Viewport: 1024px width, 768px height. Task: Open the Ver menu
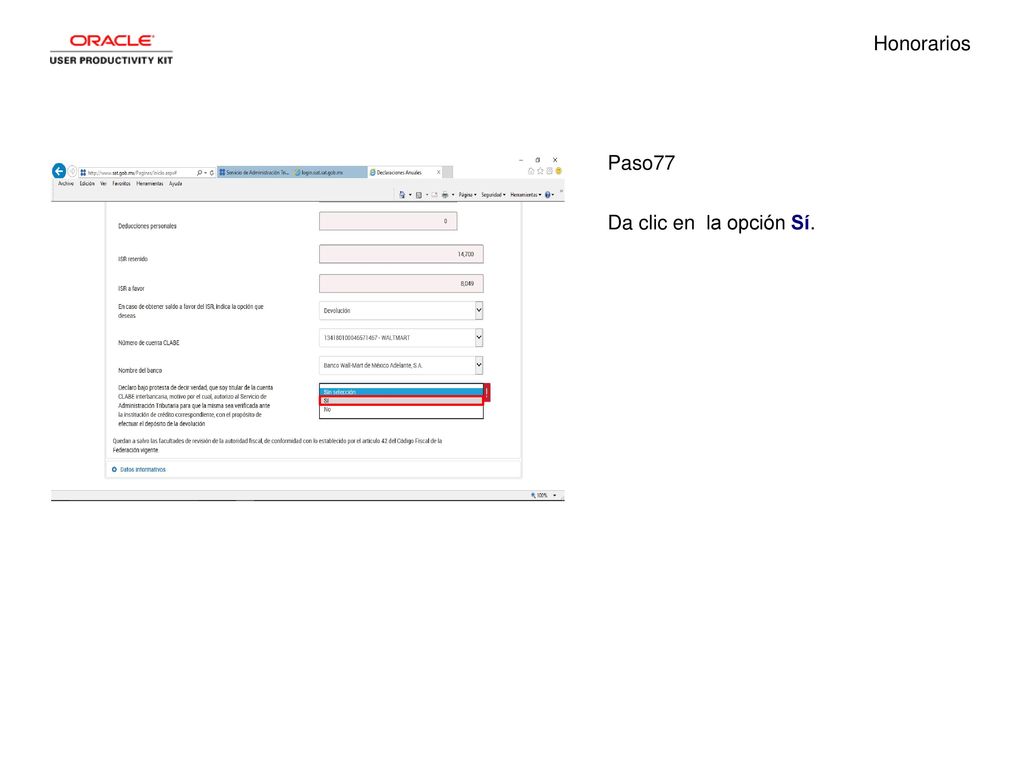[x=103, y=184]
